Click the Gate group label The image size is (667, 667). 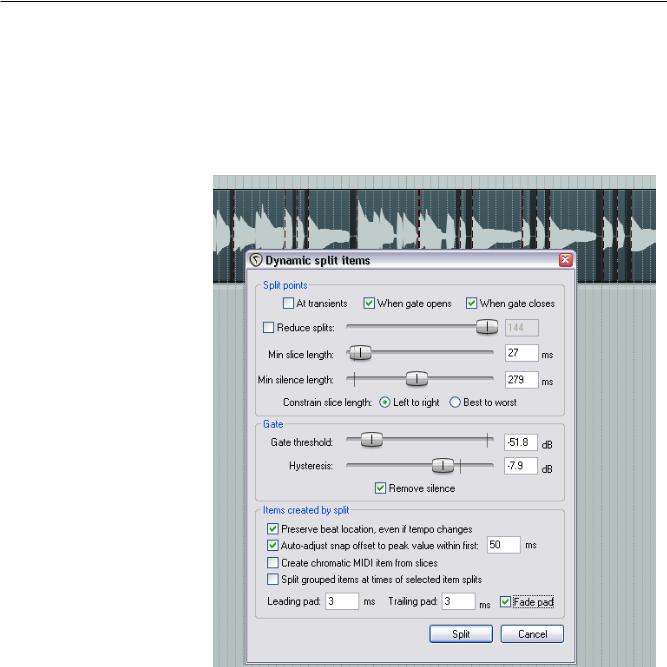(x=273, y=424)
